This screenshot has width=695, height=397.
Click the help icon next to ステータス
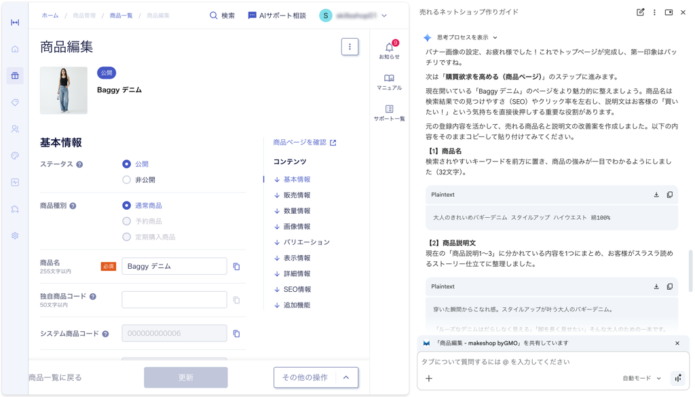click(79, 164)
